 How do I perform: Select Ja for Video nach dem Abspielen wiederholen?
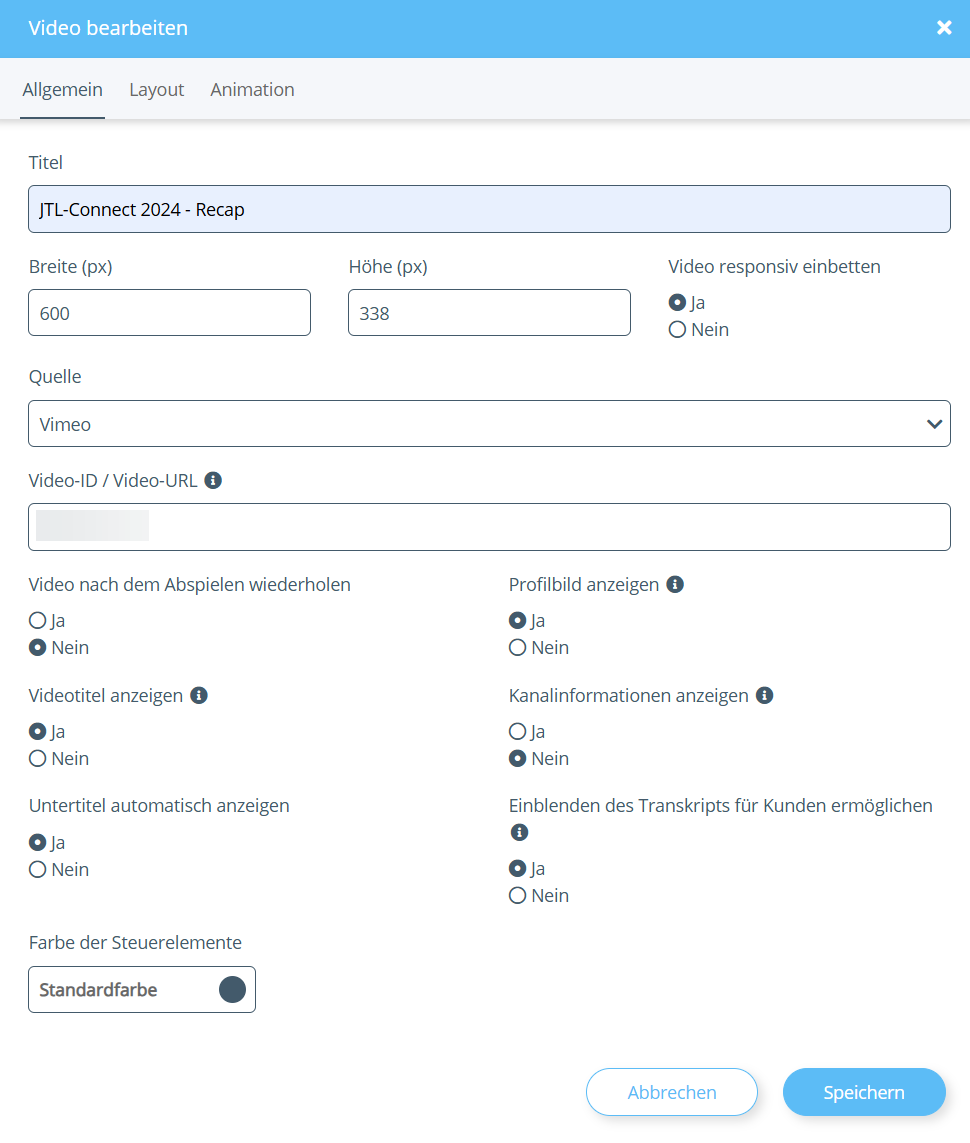click(38, 621)
